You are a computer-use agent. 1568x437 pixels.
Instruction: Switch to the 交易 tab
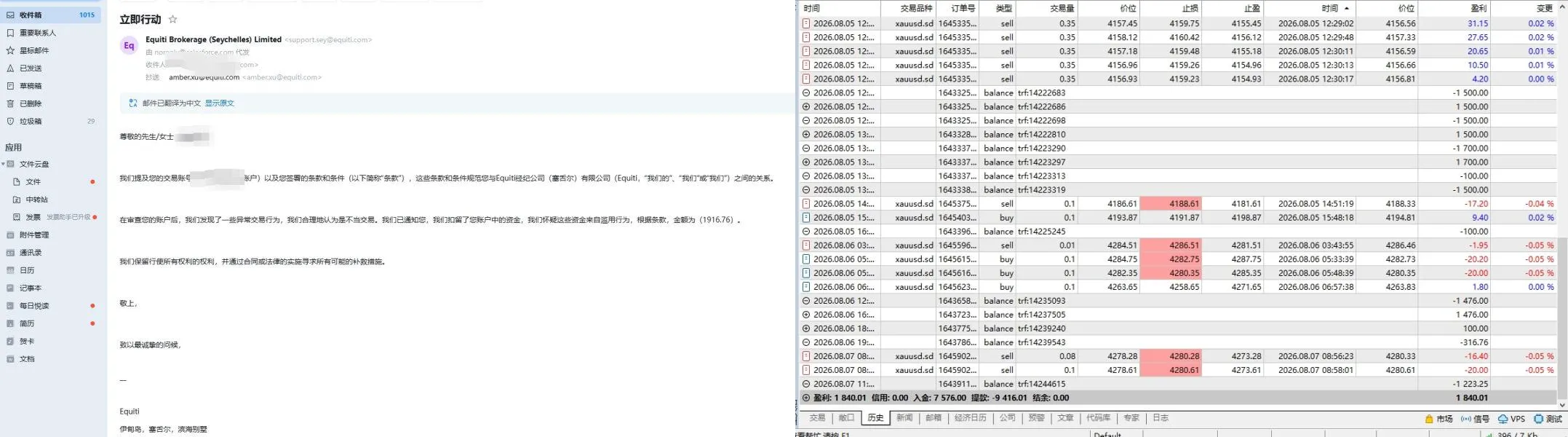(x=817, y=418)
